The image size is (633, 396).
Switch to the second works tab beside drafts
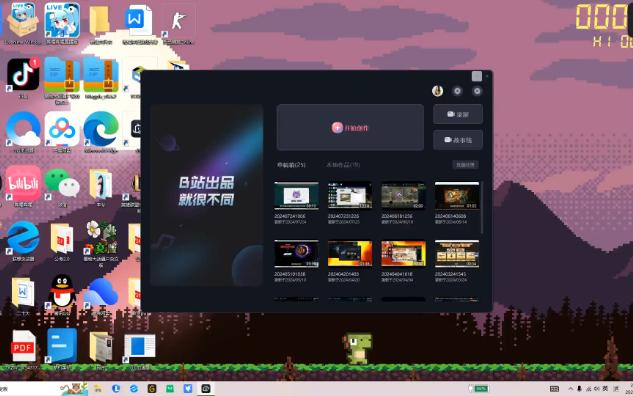click(343, 165)
